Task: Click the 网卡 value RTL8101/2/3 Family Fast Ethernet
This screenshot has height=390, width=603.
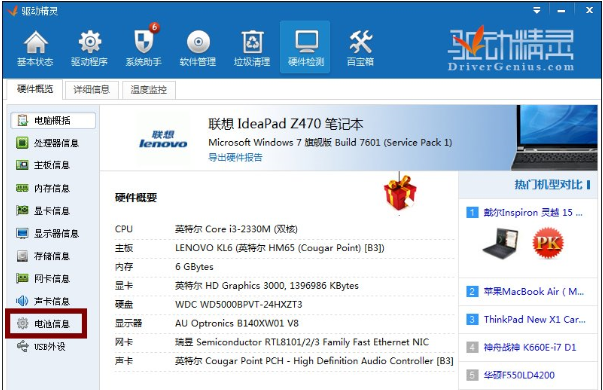Action: 302,342
